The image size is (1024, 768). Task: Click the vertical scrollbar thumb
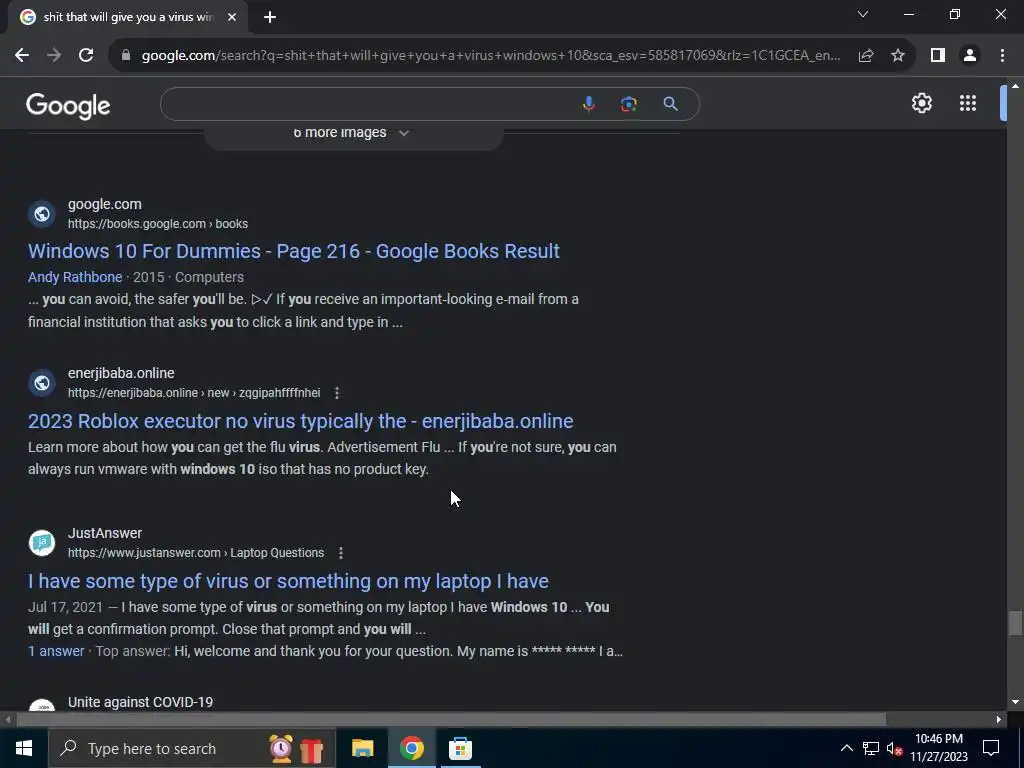point(1014,622)
